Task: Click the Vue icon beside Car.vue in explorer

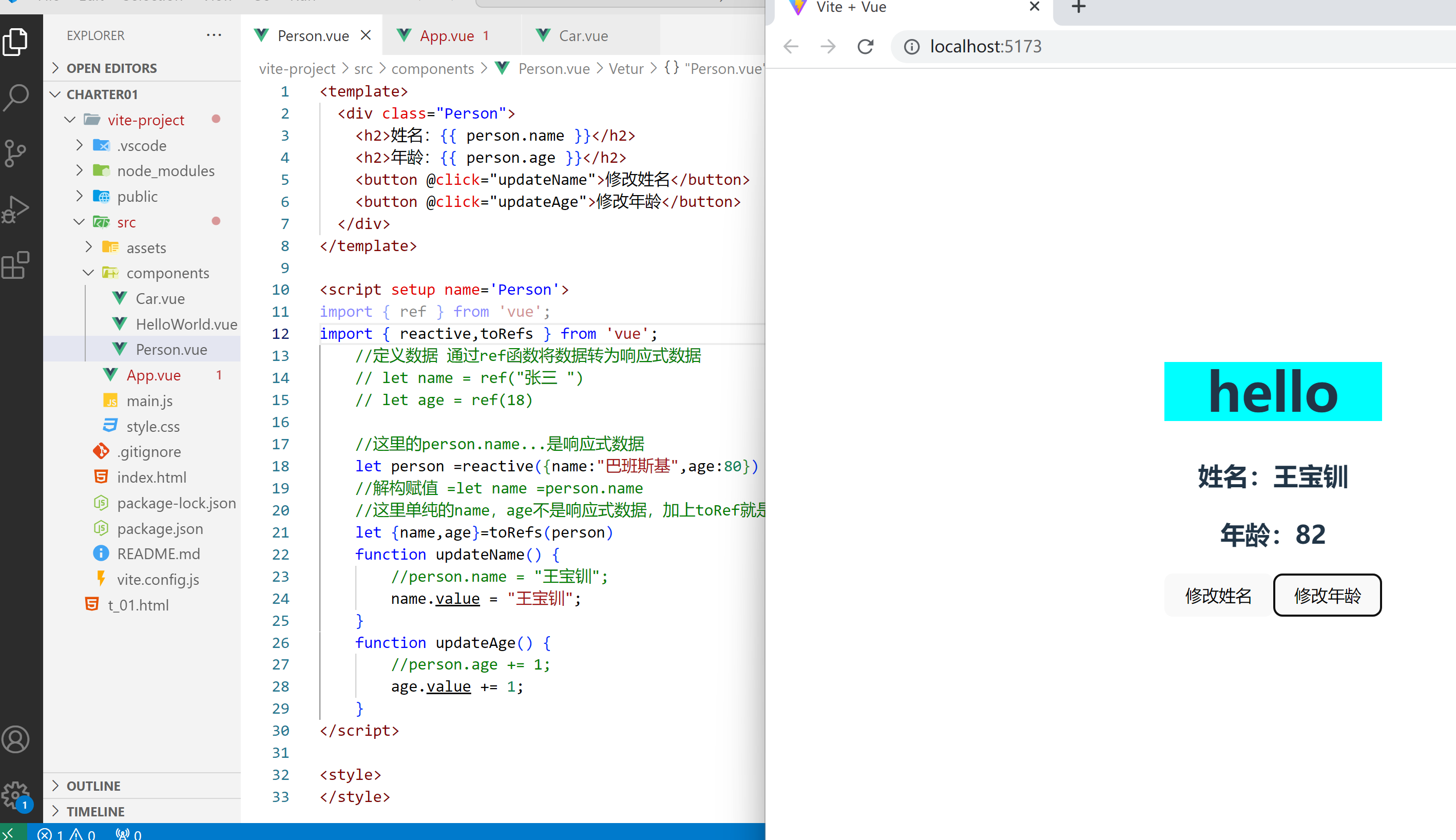Action: pos(120,298)
